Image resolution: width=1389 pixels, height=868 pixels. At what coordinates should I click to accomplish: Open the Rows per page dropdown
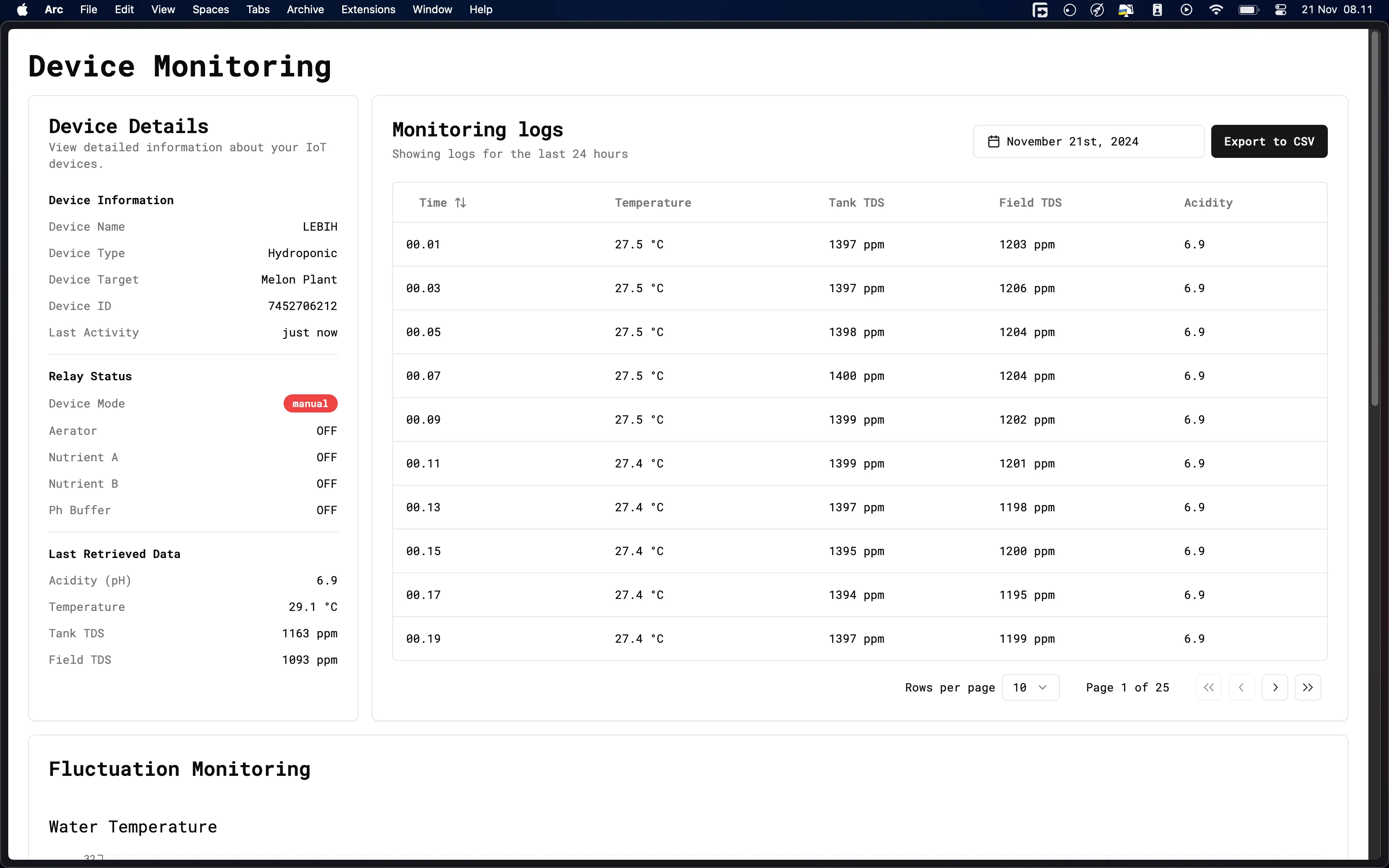click(1030, 688)
